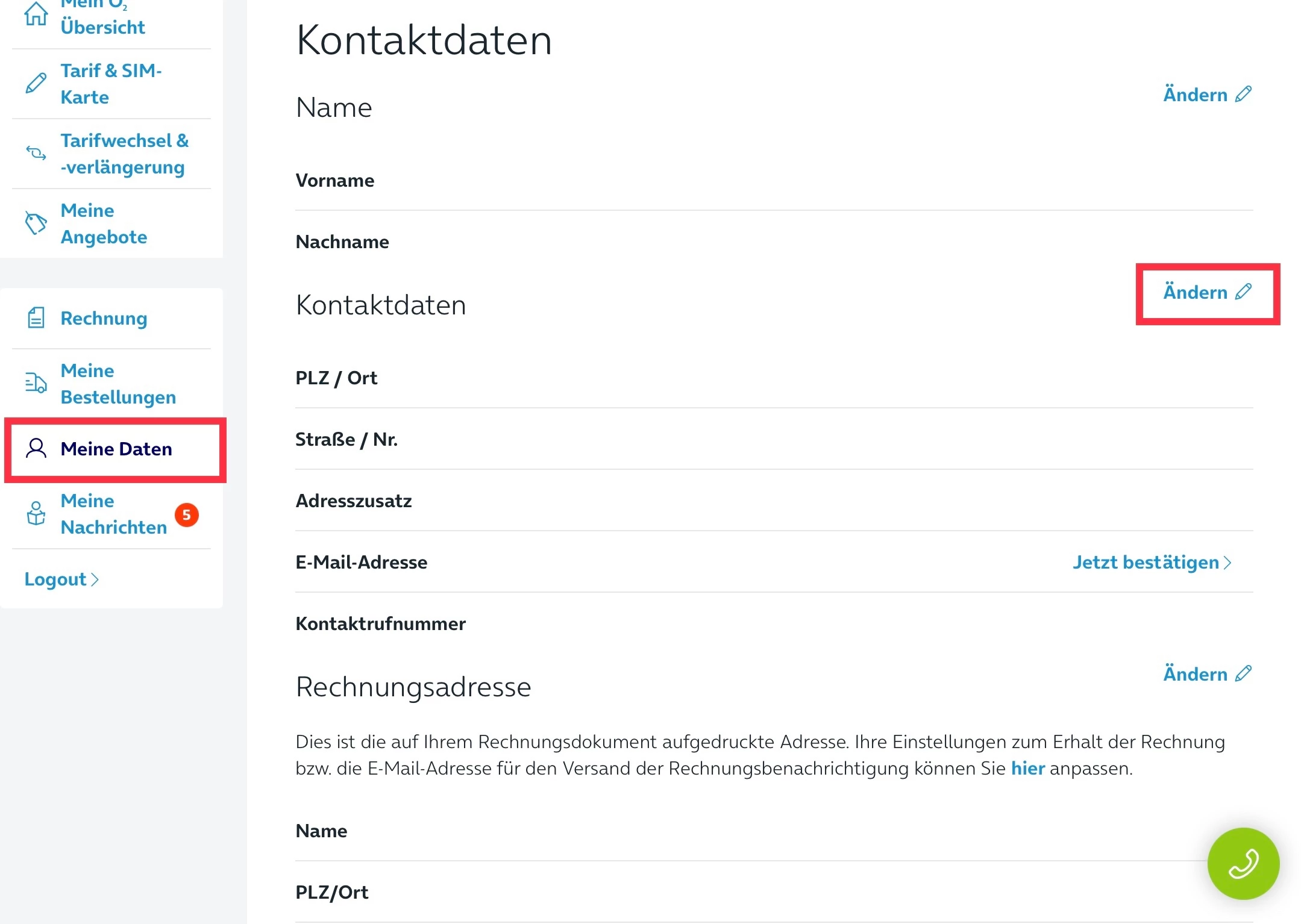This screenshot has width=1301, height=924.
Task: Click the red badge showing 5 messages
Action: click(x=187, y=515)
